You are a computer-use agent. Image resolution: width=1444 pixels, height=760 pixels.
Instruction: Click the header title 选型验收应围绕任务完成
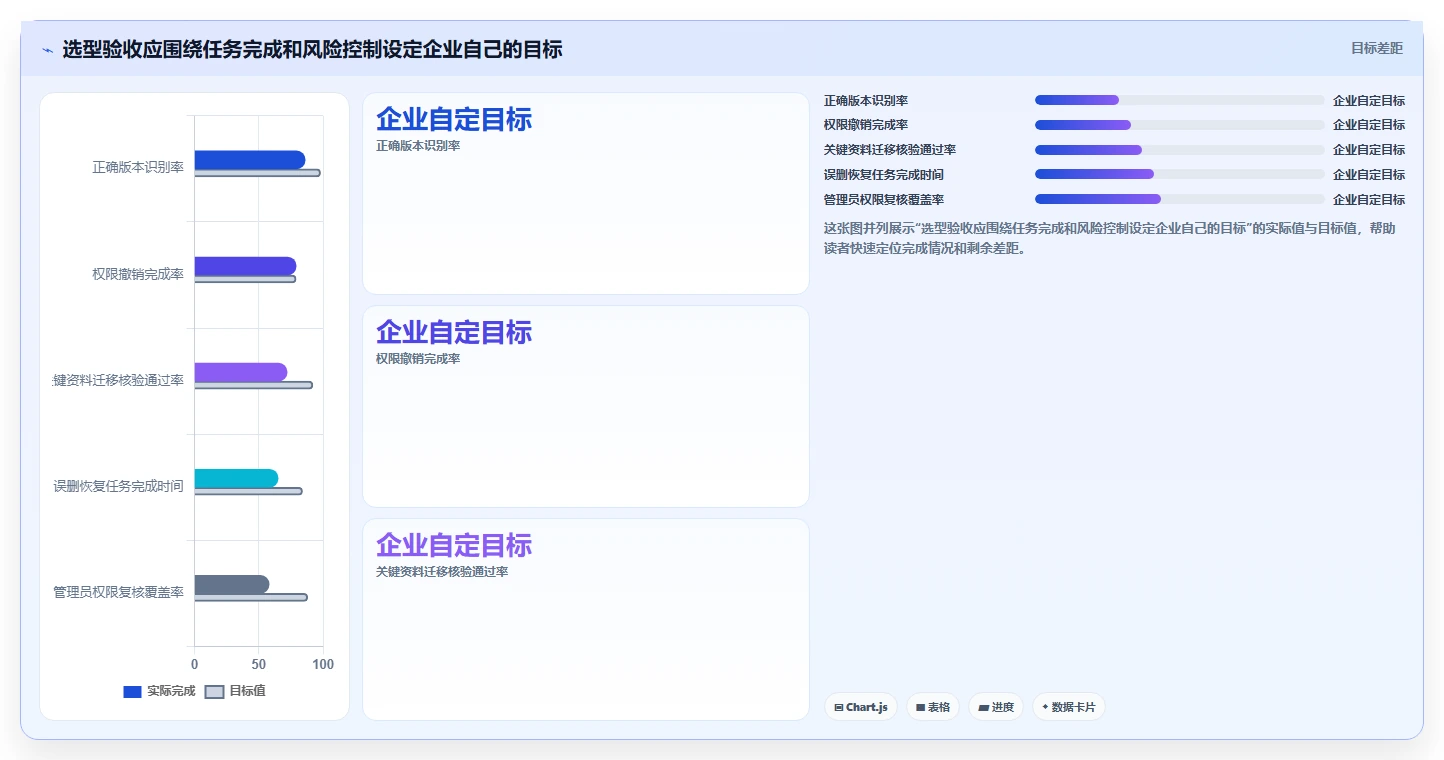pos(312,49)
